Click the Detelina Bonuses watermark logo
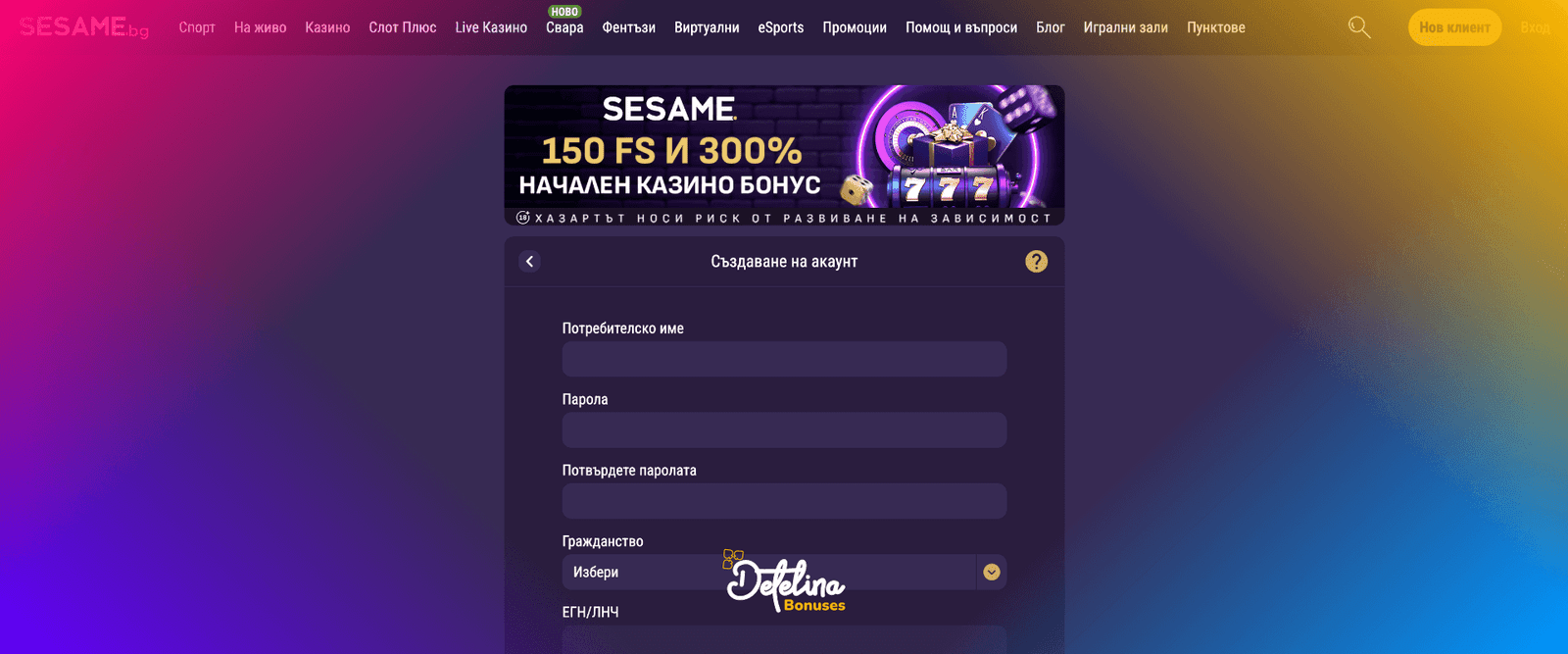This screenshot has width=1568, height=654. point(784,581)
